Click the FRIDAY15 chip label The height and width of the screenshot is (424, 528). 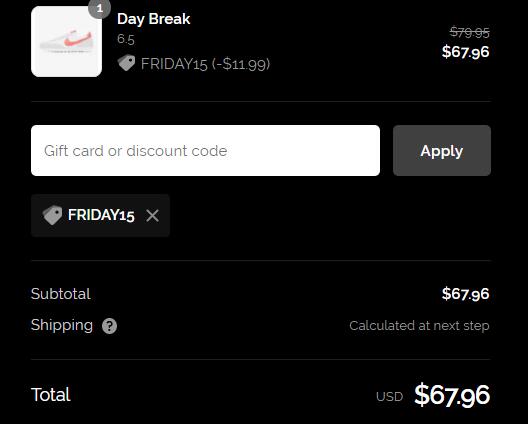click(x=101, y=215)
